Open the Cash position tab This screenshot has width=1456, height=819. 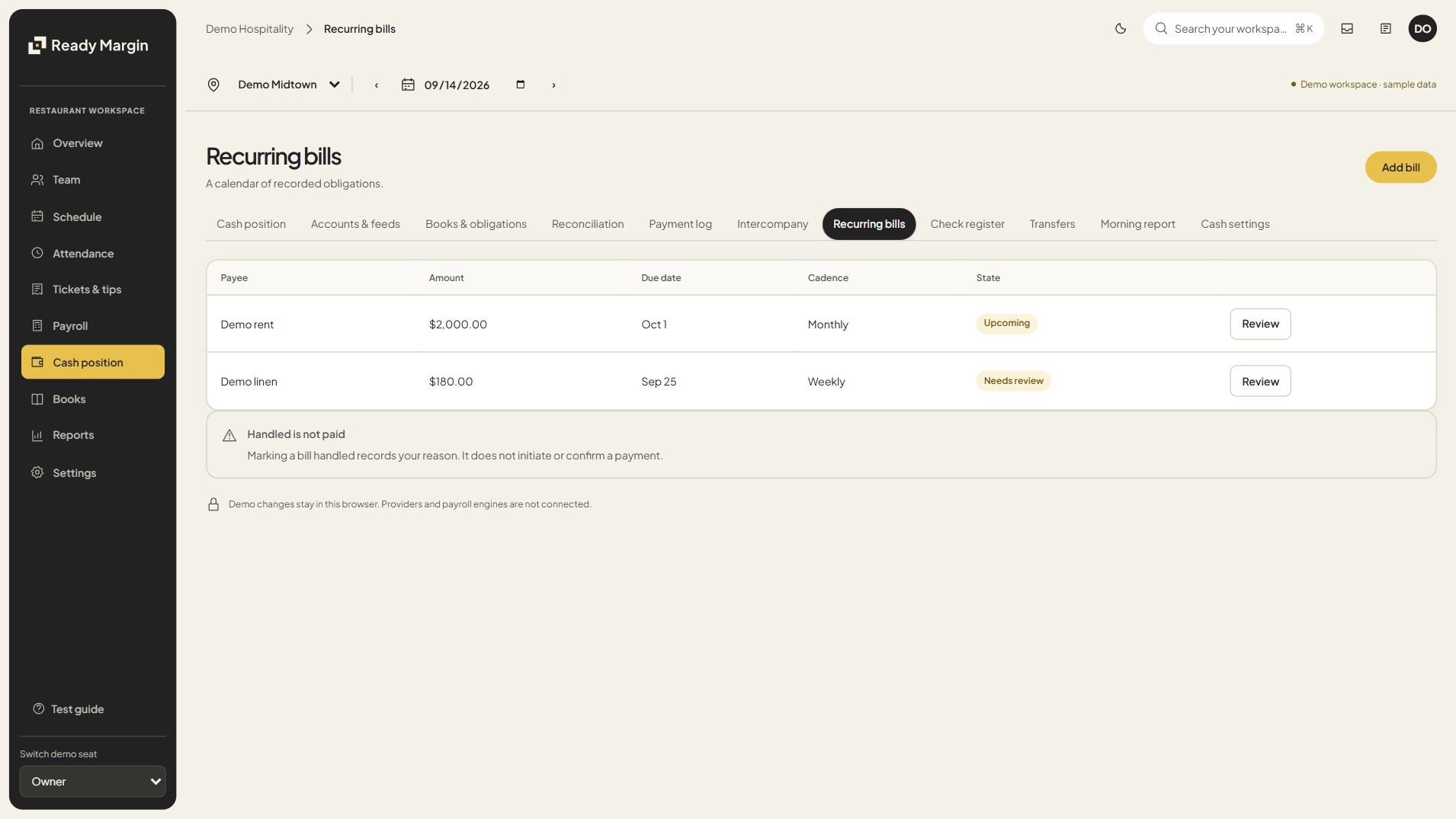click(251, 224)
